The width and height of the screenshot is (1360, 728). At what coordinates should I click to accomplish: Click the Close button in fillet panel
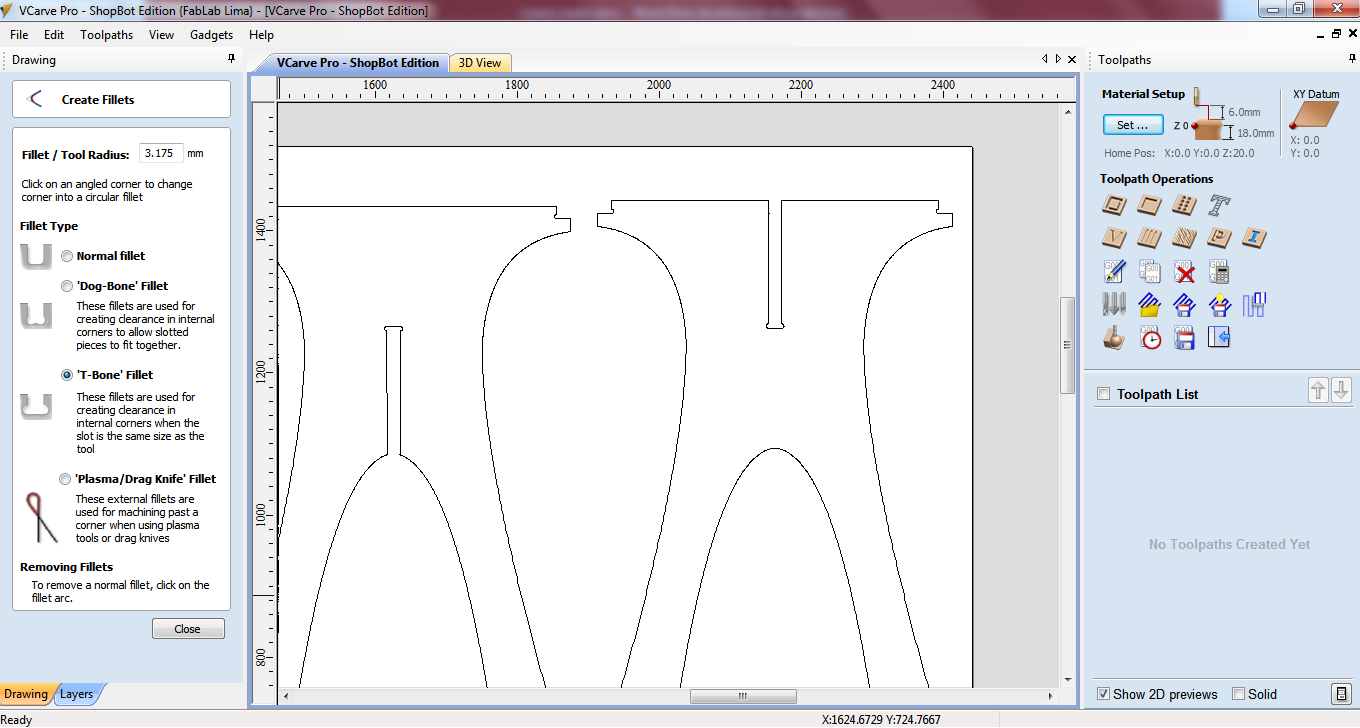(188, 629)
